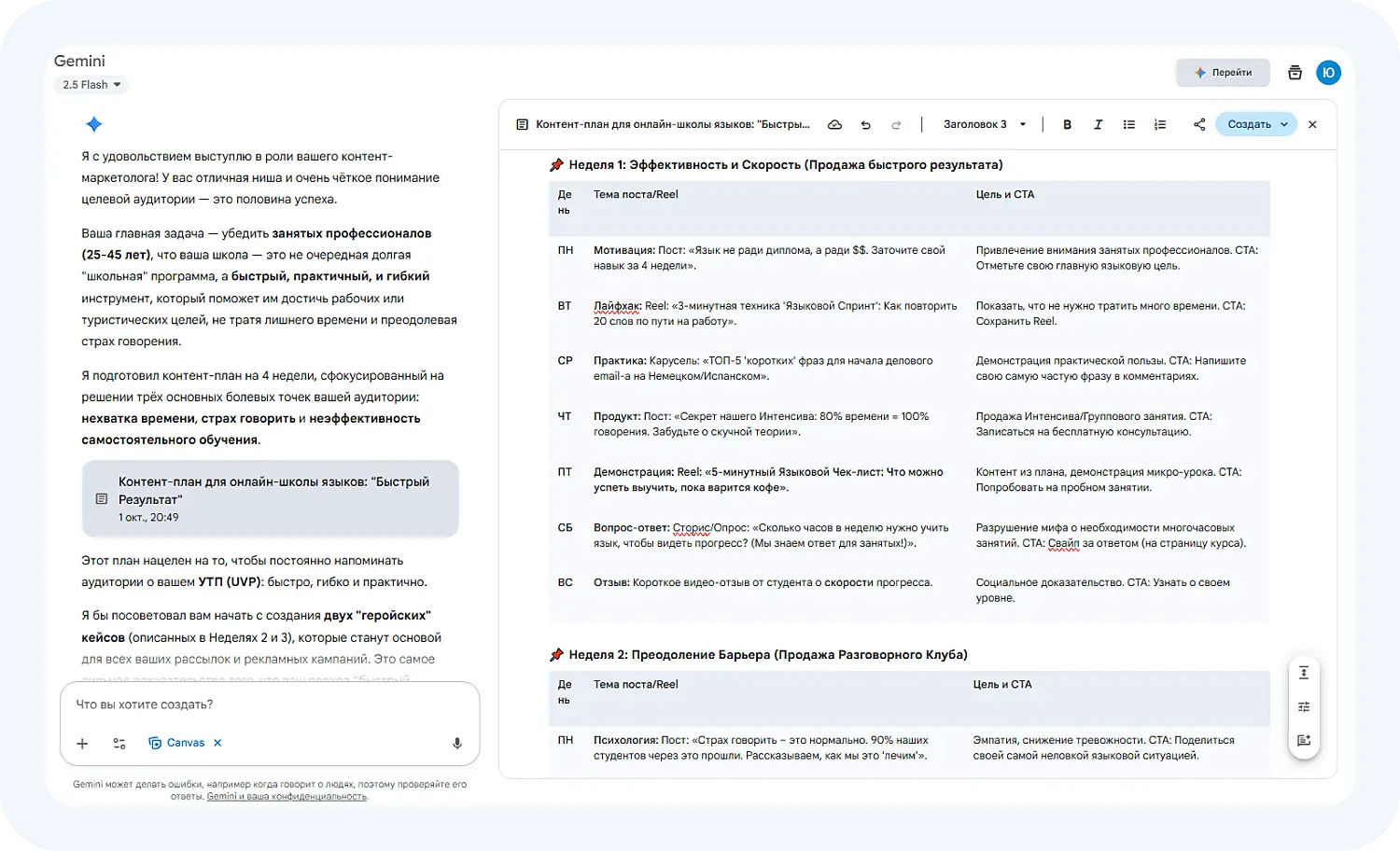Viewport: 1400px width, 851px height.
Task: Toggle italic formatting
Action: click(x=1099, y=123)
